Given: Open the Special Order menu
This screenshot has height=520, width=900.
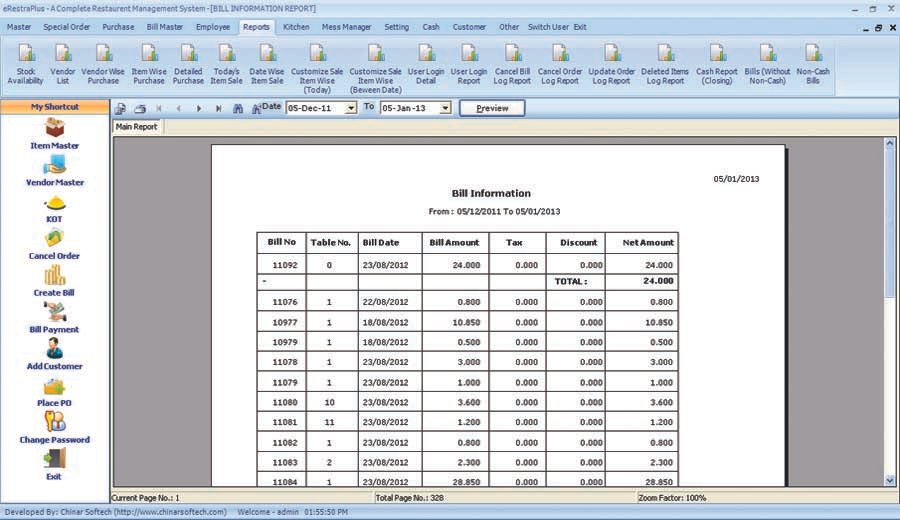Looking at the screenshot, I should (x=67, y=27).
